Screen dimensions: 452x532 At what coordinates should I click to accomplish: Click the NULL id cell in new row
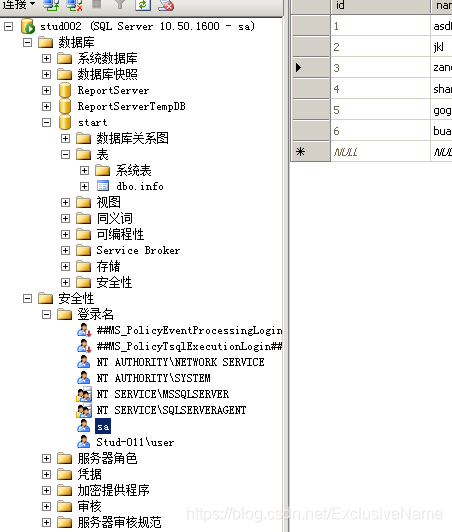380,152
